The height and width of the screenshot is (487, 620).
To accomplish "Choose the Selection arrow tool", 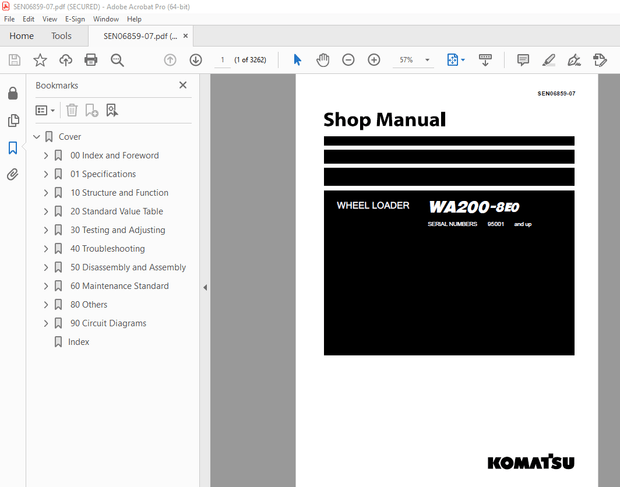I will (297, 60).
